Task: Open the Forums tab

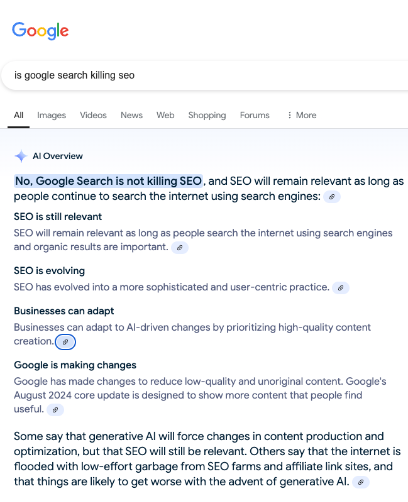Action: click(255, 115)
